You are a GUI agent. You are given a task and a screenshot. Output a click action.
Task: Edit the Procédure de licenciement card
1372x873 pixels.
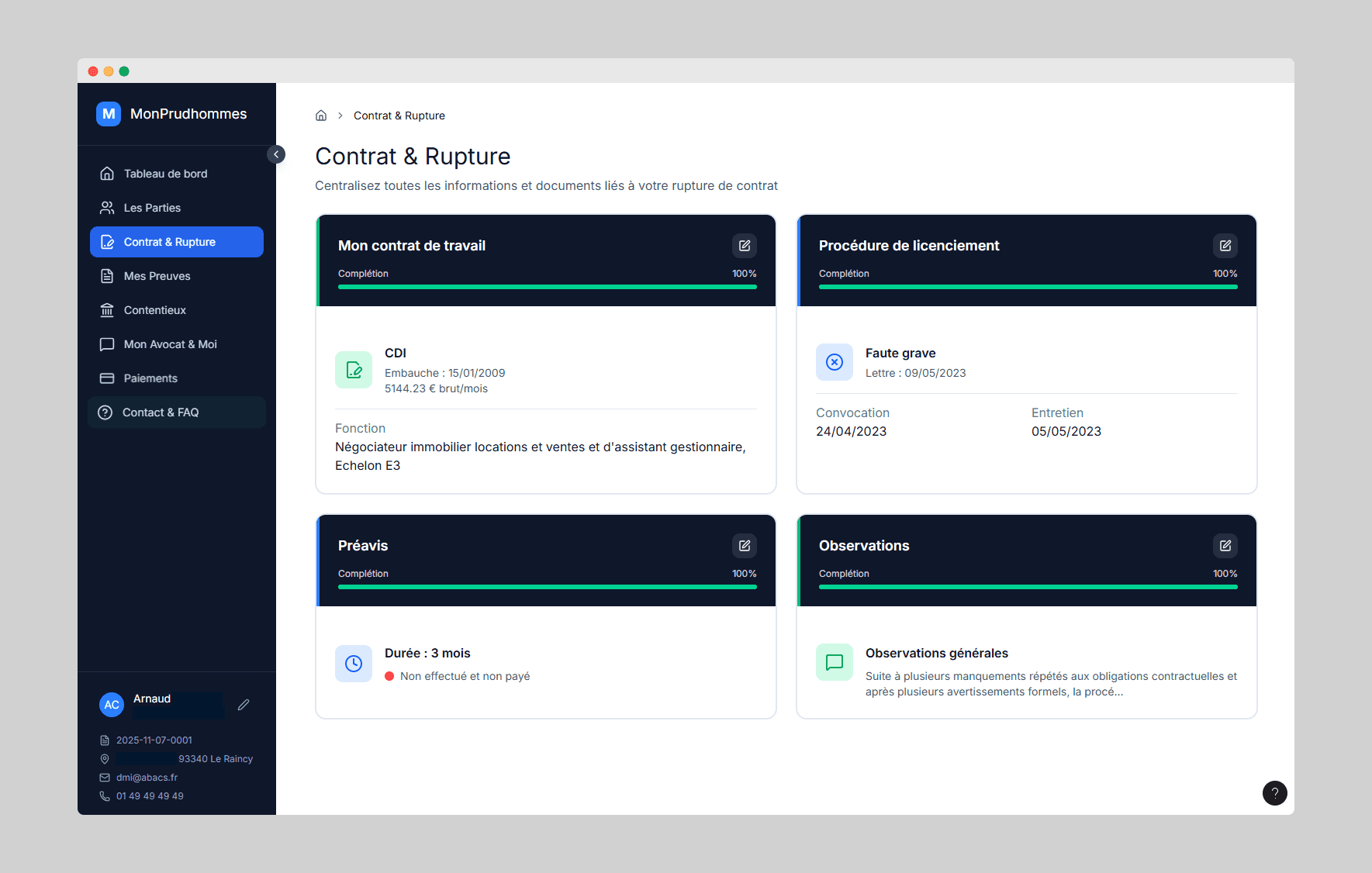(1225, 246)
